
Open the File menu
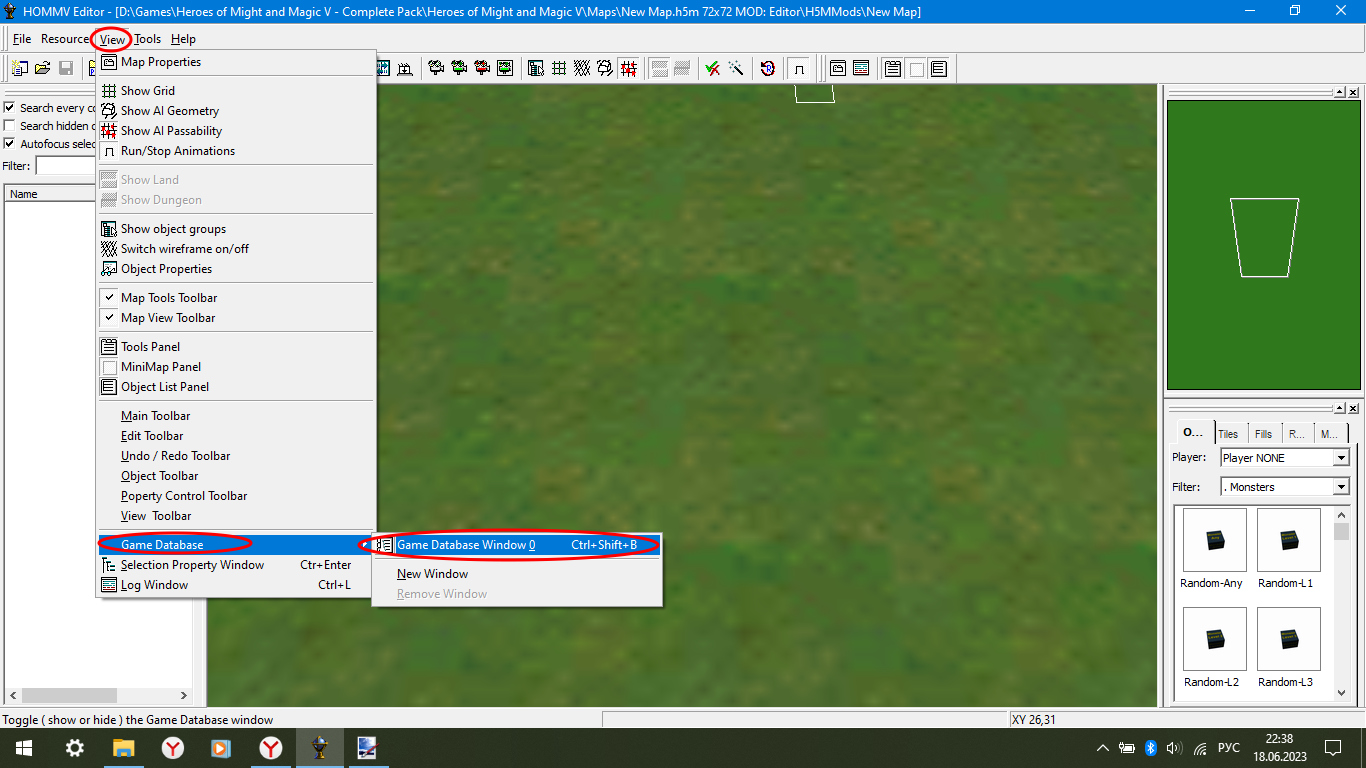coord(22,39)
